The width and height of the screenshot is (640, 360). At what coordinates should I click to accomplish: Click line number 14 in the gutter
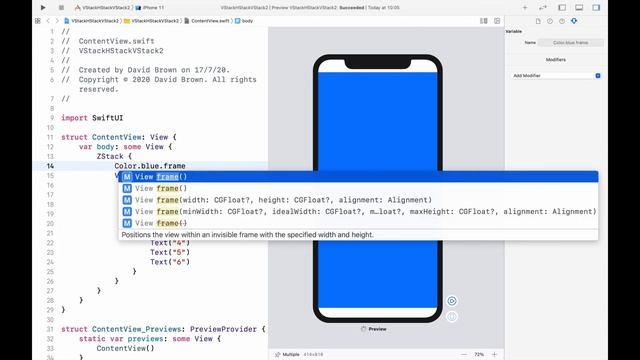pyautogui.click(x=50, y=166)
